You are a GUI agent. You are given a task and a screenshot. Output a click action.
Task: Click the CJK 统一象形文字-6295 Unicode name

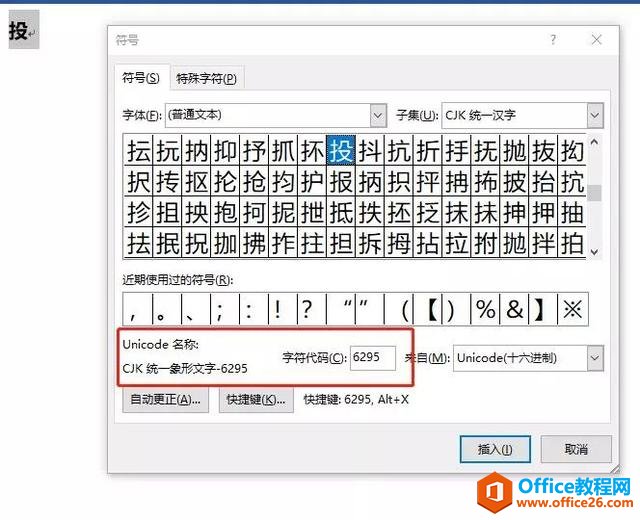[x=185, y=369]
